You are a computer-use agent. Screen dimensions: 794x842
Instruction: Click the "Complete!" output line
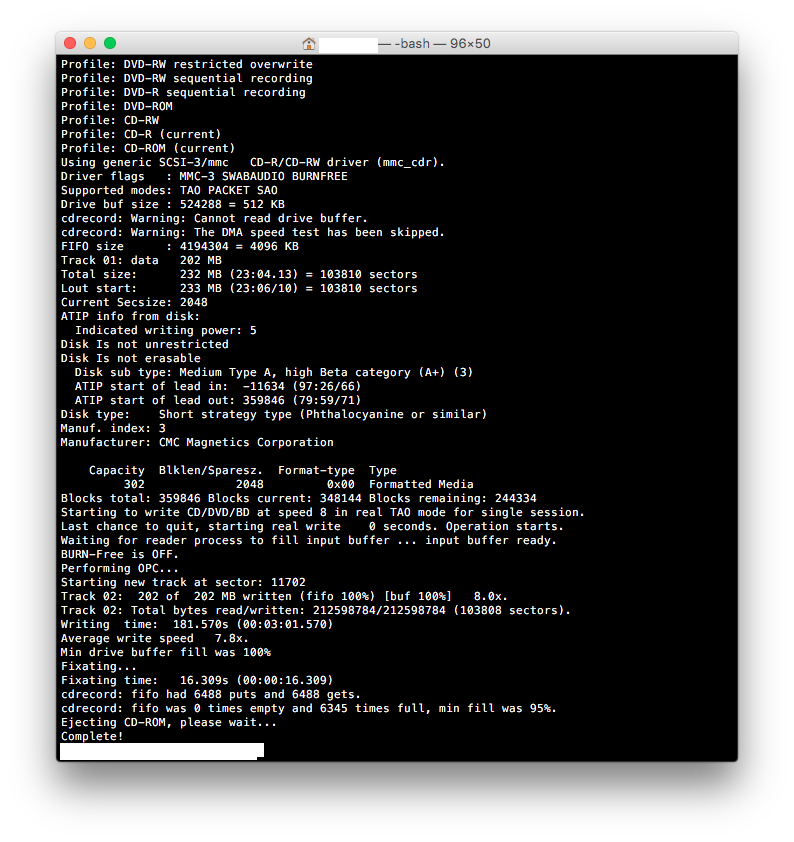[92, 736]
